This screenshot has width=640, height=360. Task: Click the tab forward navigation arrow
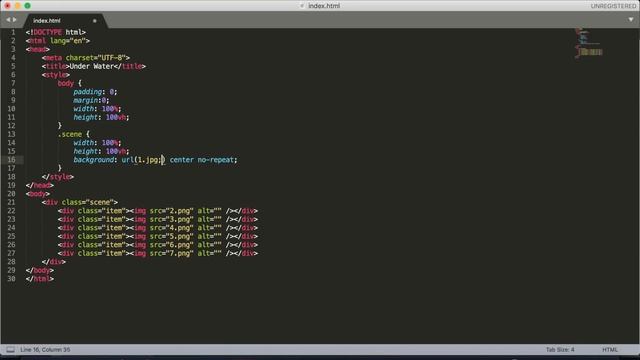point(15,20)
